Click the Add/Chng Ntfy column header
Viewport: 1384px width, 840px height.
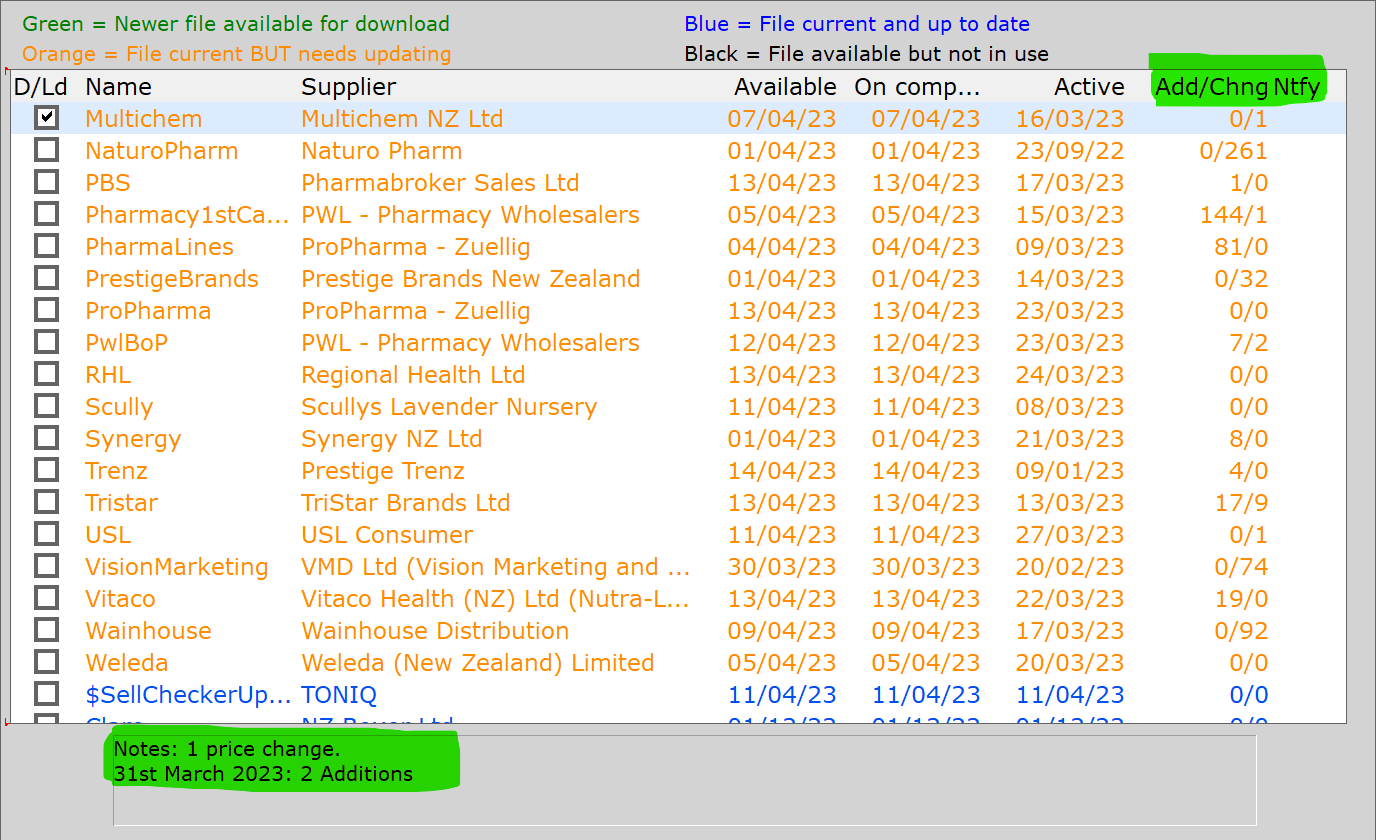coord(1238,87)
